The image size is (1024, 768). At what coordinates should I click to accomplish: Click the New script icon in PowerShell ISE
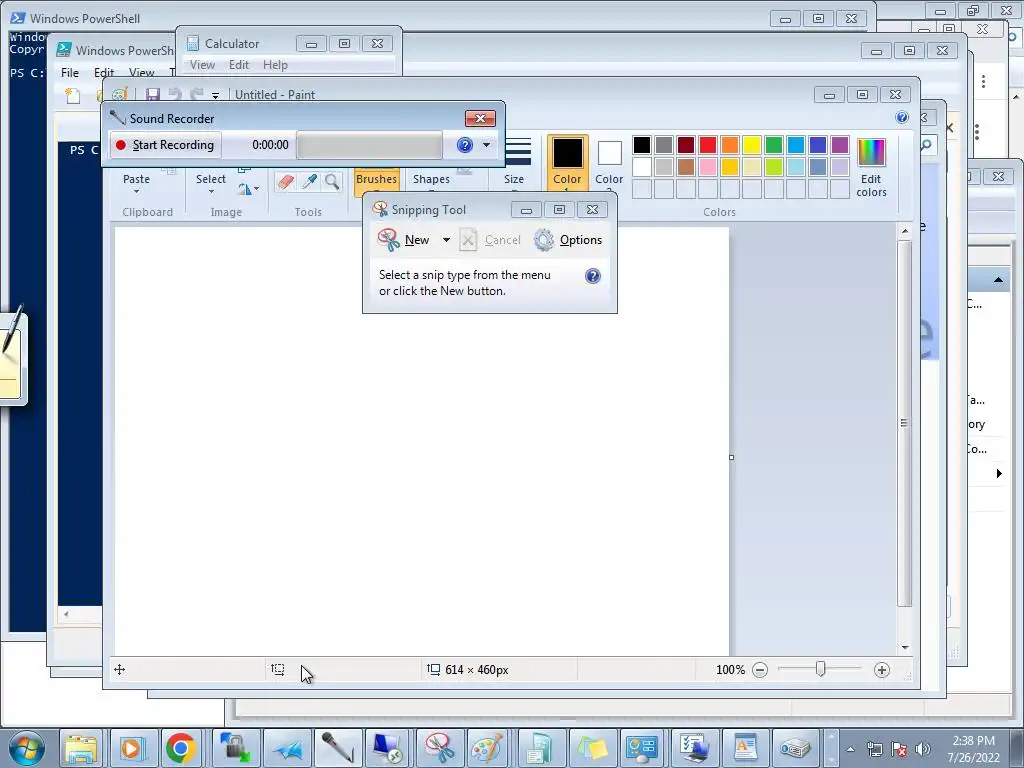click(x=72, y=96)
